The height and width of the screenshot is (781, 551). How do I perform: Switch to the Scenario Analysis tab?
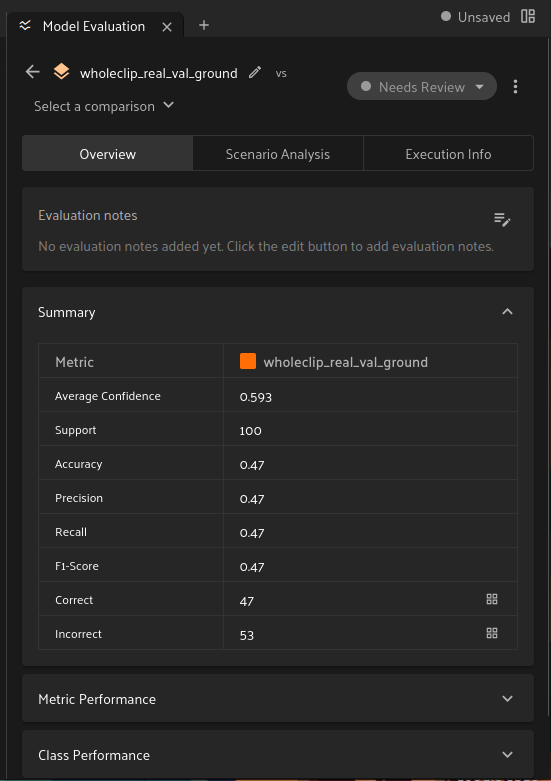pyautogui.click(x=278, y=154)
